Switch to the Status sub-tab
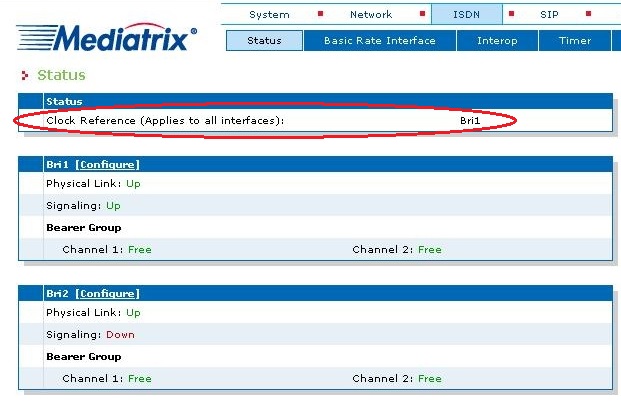 click(x=264, y=41)
